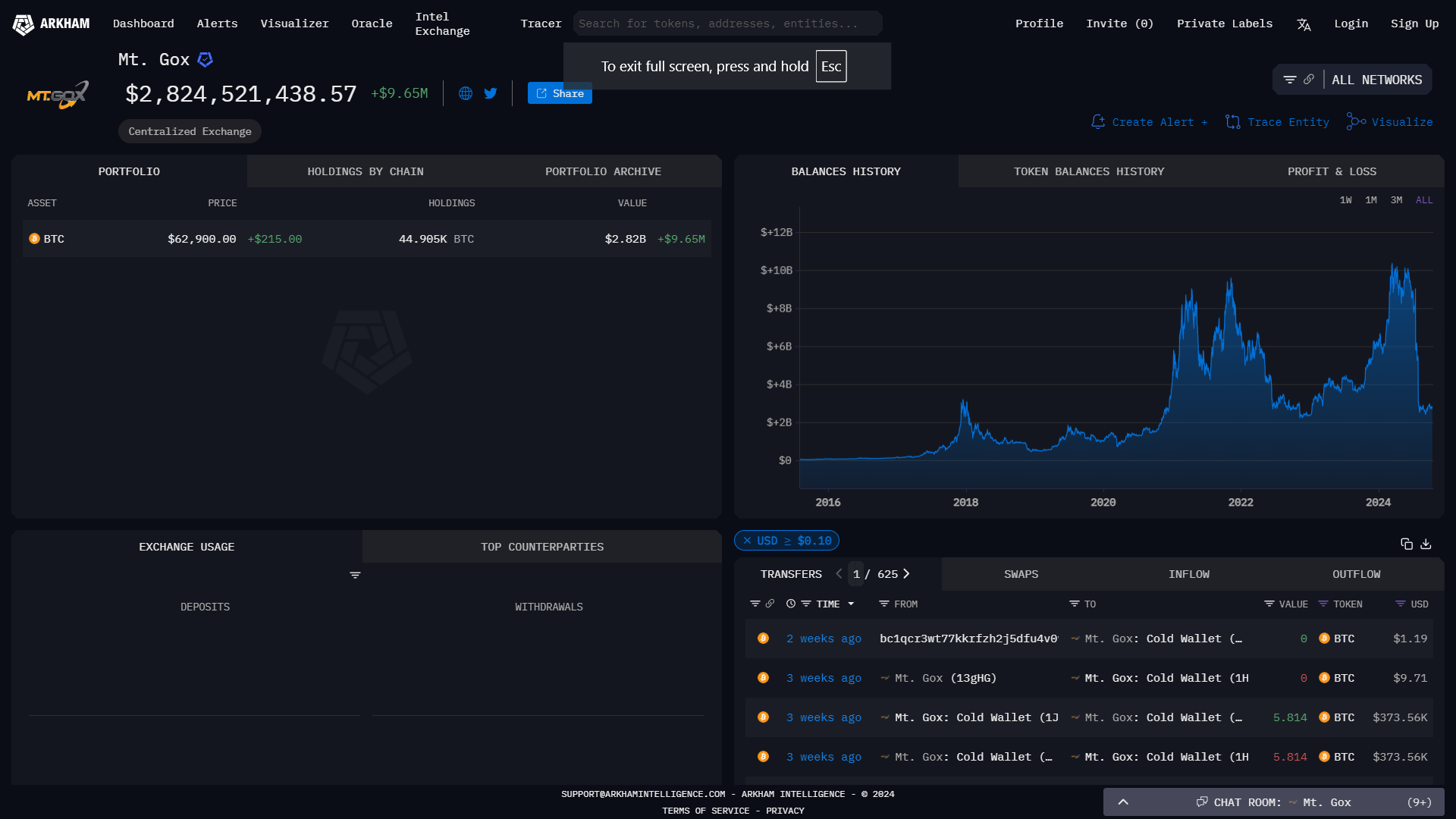Open the Portfolio tab
Screen dimensions: 1456x819
[129, 171]
